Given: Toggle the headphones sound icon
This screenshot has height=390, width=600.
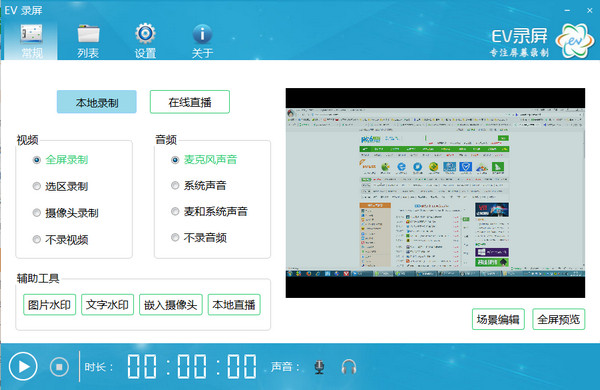Looking at the screenshot, I should tap(349, 367).
